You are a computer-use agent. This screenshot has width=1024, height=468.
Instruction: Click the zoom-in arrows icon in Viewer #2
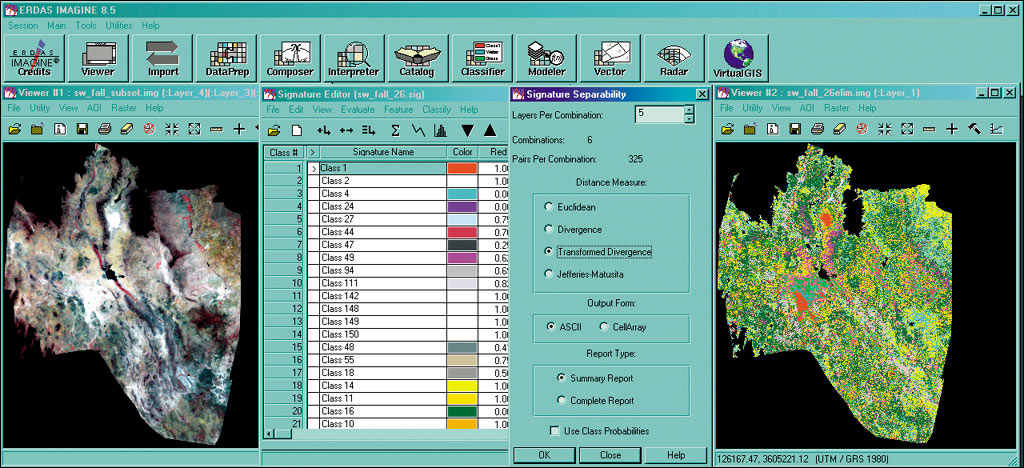point(885,129)
